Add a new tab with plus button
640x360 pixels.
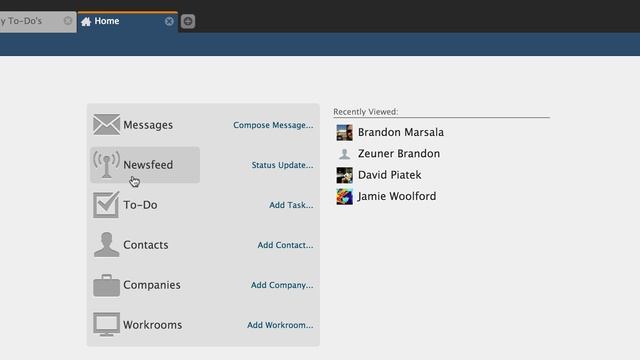tap(188, 21)
